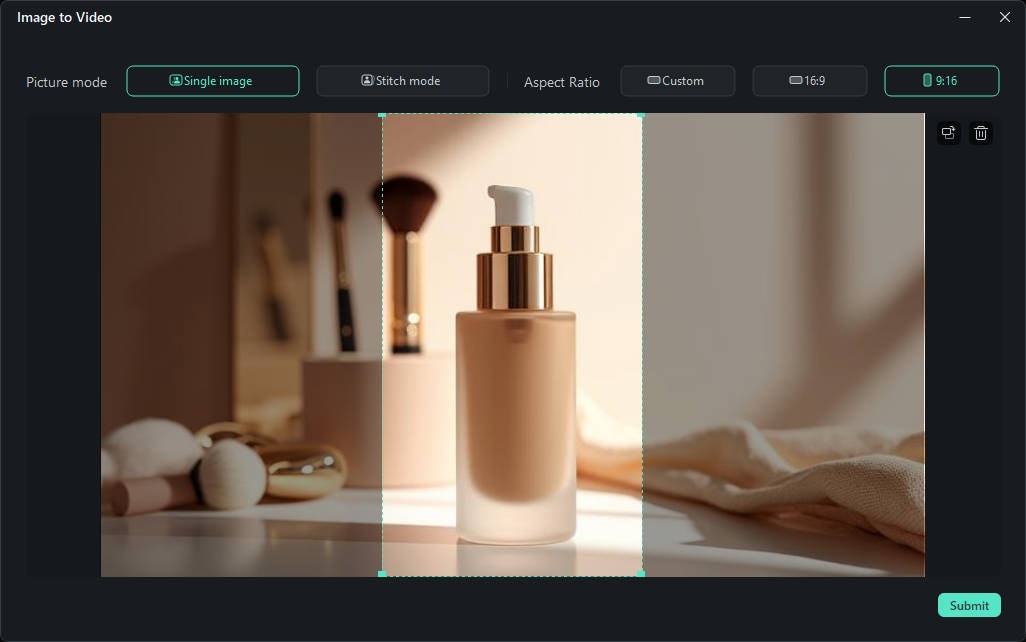Viewport: 1026px width, 642px height.
Task: Close the Image to Video dialog
Action: click(1004, 17)
